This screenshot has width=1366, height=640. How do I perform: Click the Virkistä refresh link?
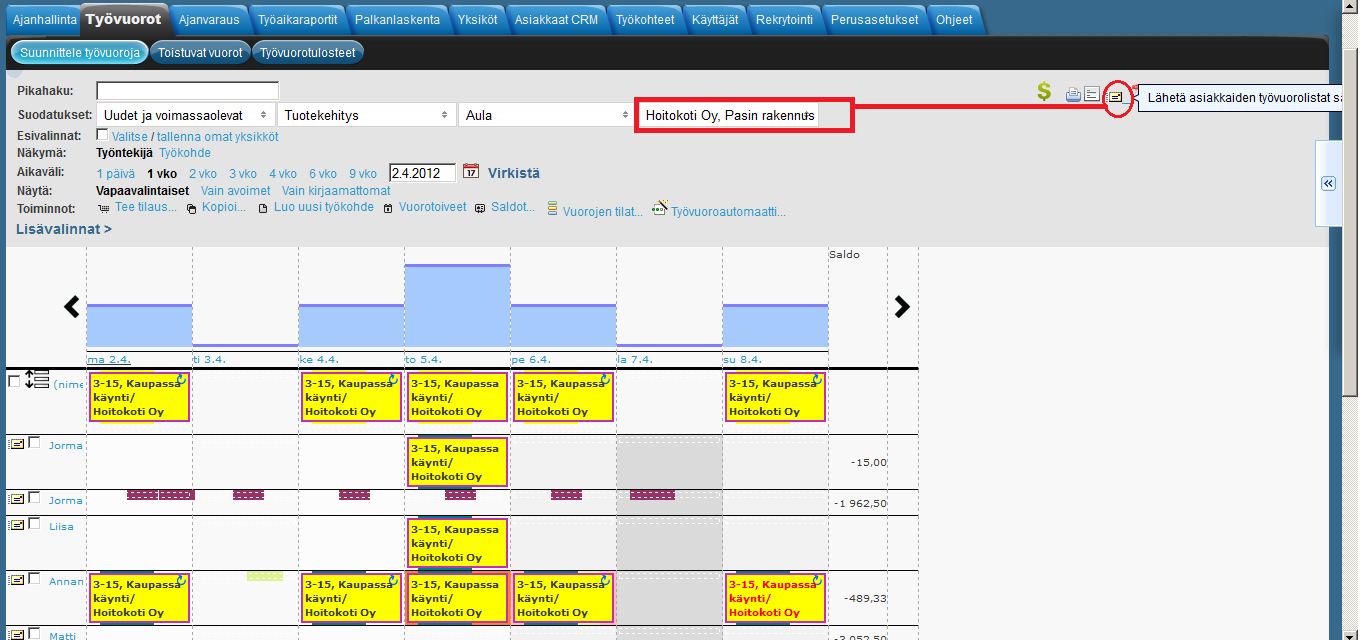[x=514, y=173]
